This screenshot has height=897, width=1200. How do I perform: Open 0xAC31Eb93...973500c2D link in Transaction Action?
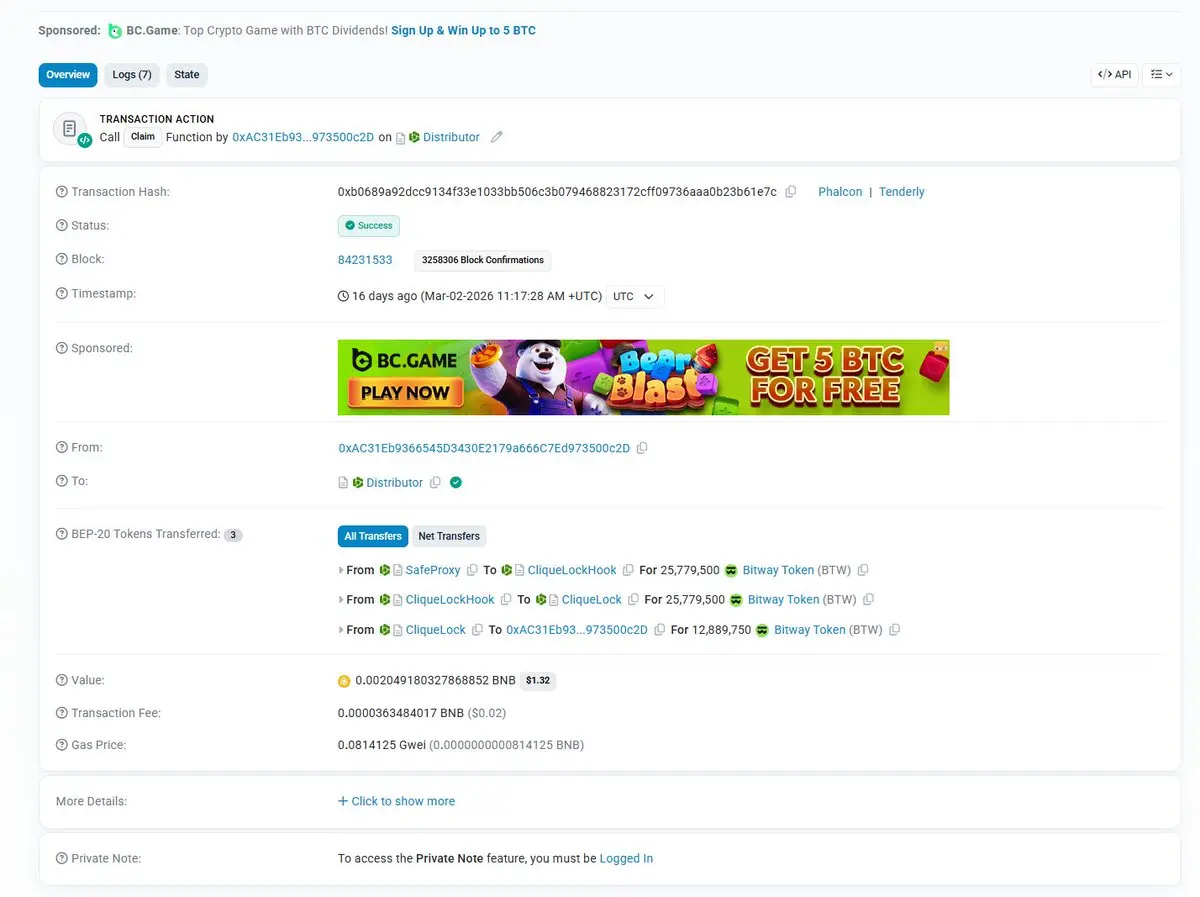coord(303,137)
